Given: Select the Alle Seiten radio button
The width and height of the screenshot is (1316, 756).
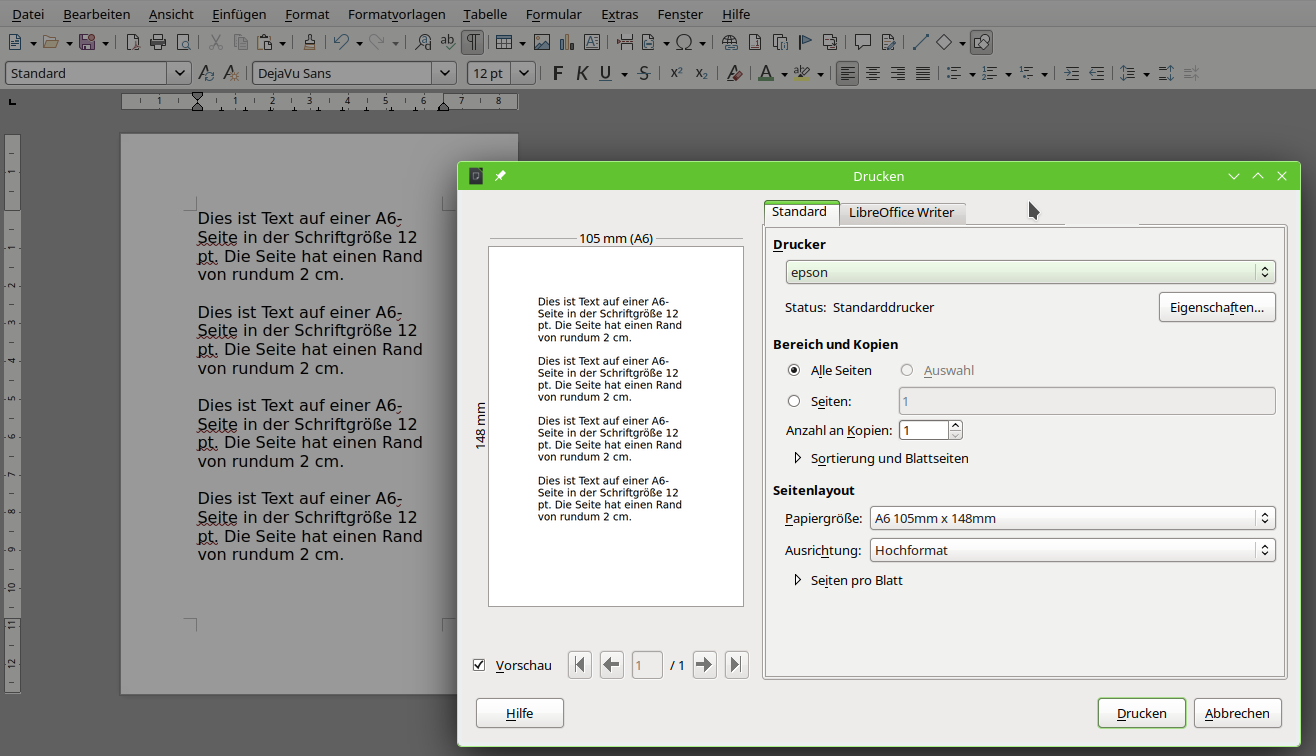Looking at the screenshot, I should point(794,370).
